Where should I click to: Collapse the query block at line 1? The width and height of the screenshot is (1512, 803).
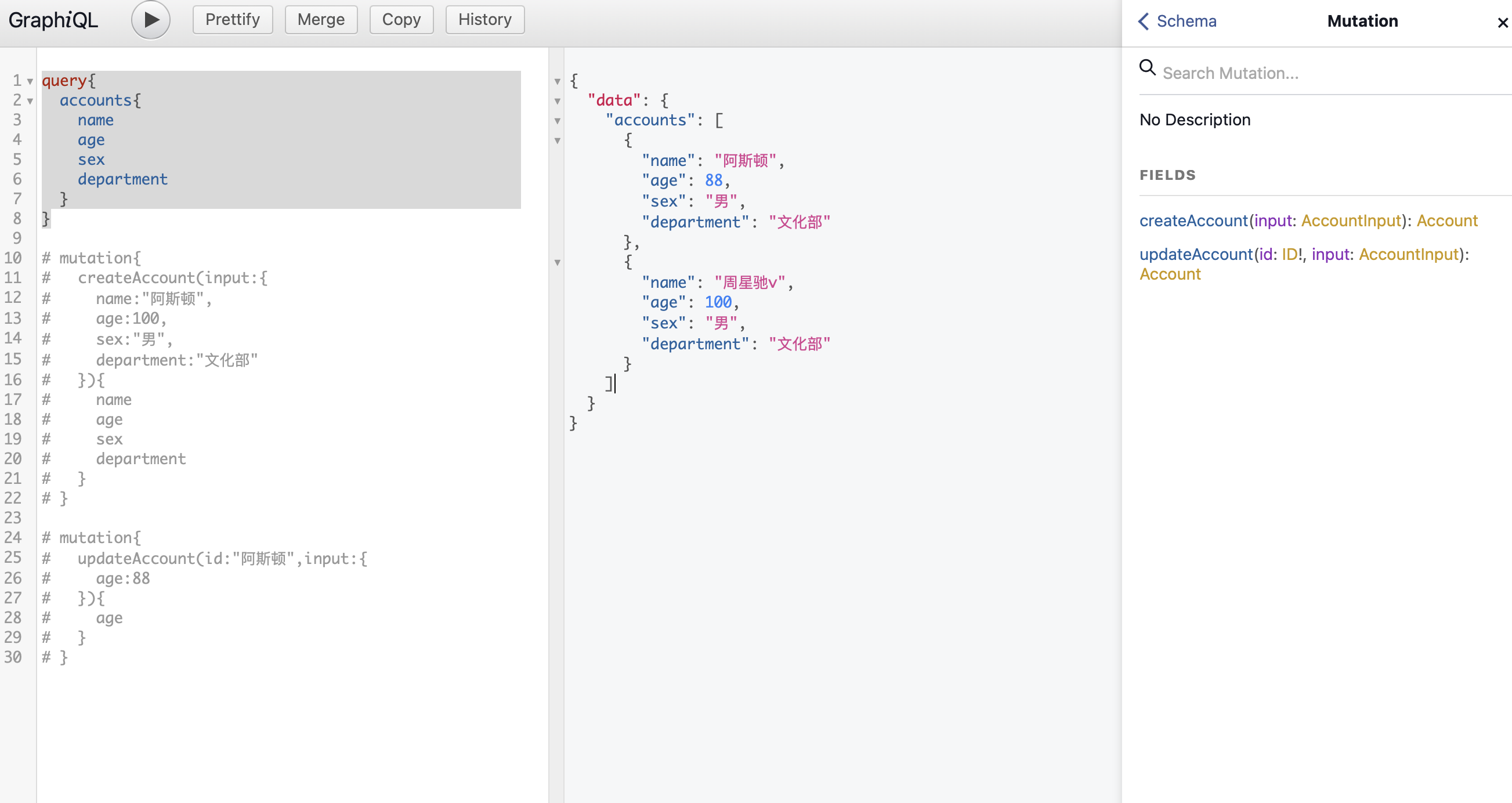[30, 82]
